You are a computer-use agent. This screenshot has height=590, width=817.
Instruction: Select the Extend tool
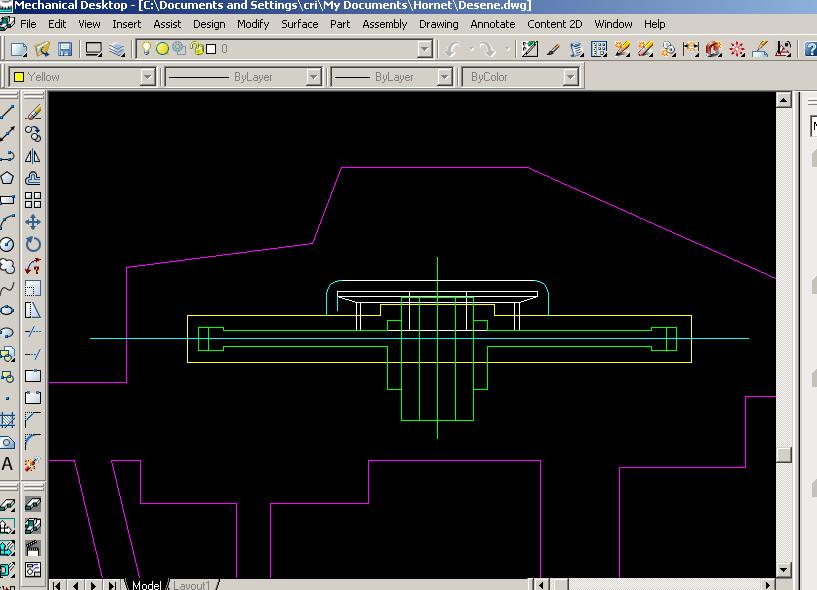(33, 354)
